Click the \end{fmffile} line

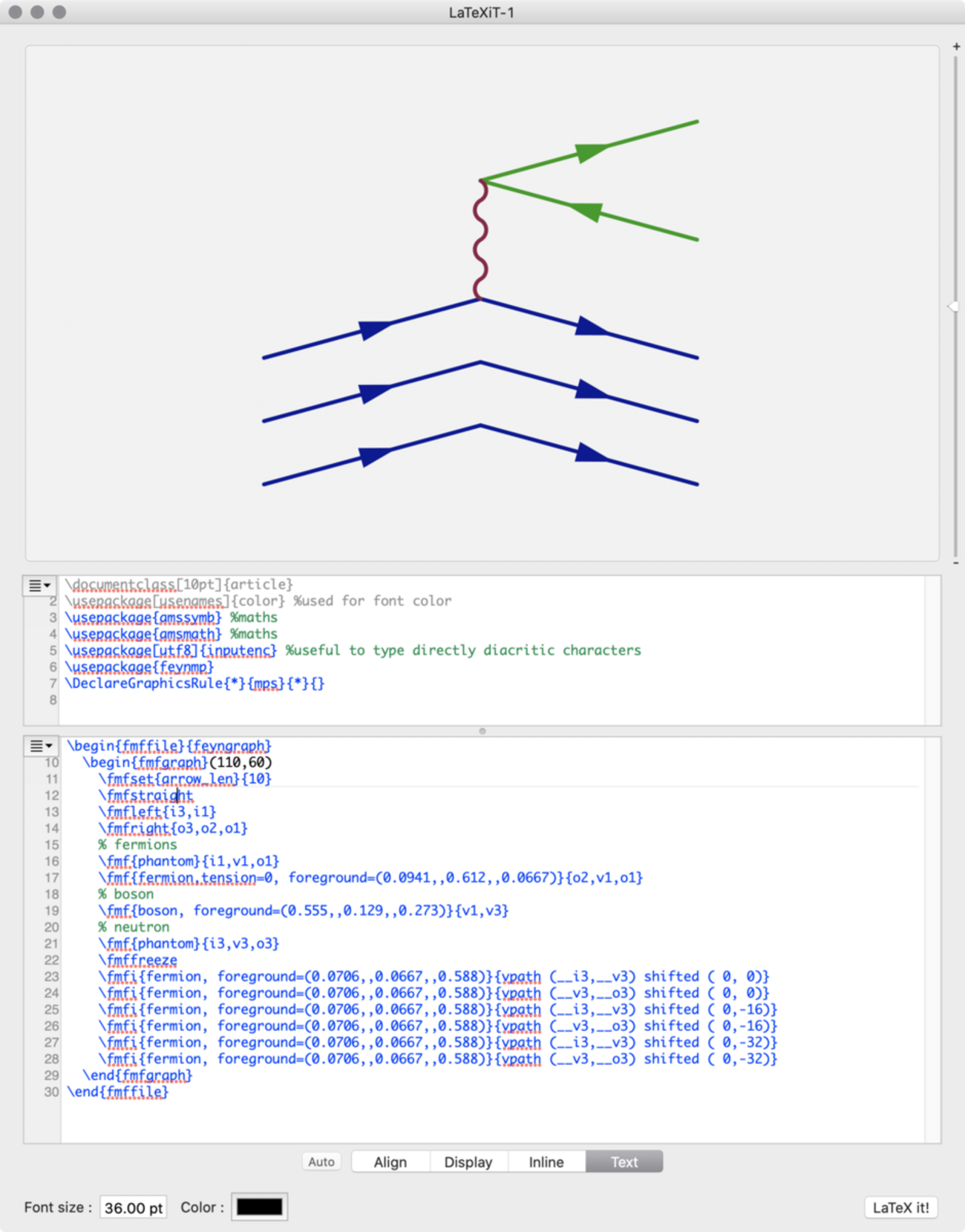pos(118,1092)
